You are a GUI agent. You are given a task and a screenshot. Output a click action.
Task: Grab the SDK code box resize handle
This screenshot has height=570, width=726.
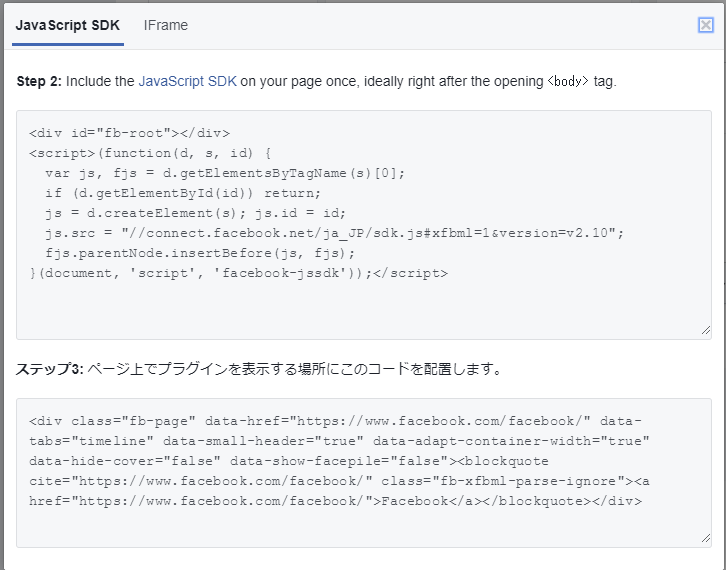706,329
